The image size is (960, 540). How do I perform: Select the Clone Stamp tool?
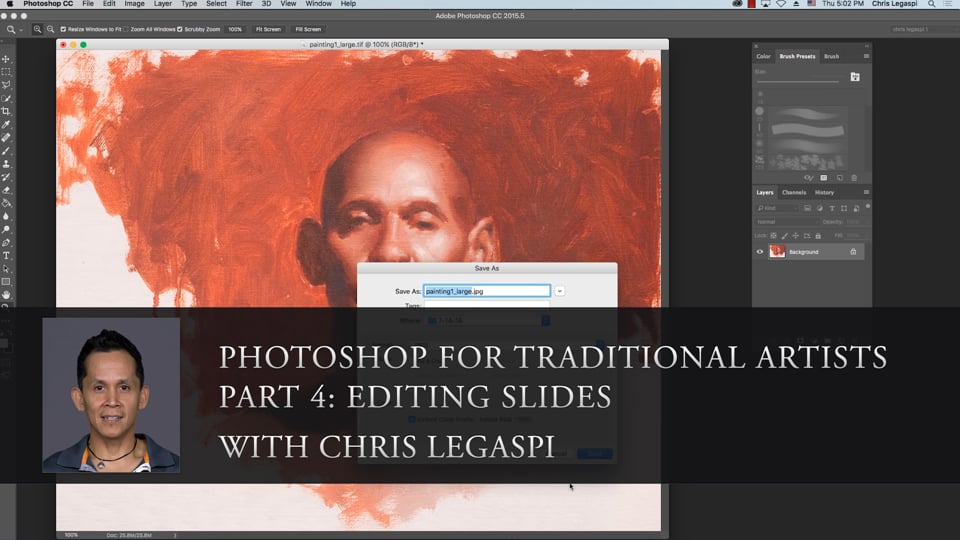pyautogui.click(x=6, y=164)
